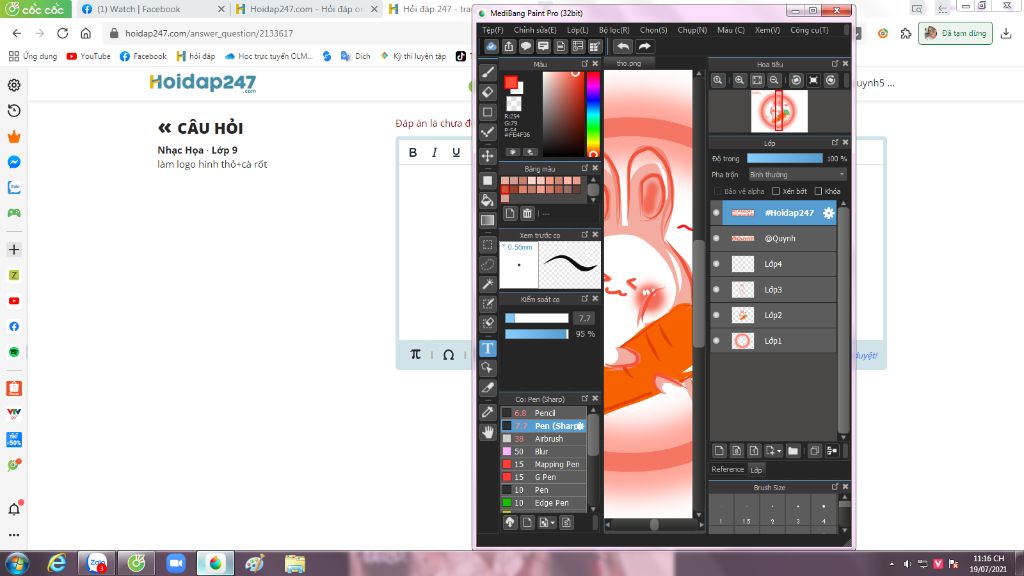This screenshot has height=576, width=1024.
Task: Add new color to palette
Action: coord(510,214)
